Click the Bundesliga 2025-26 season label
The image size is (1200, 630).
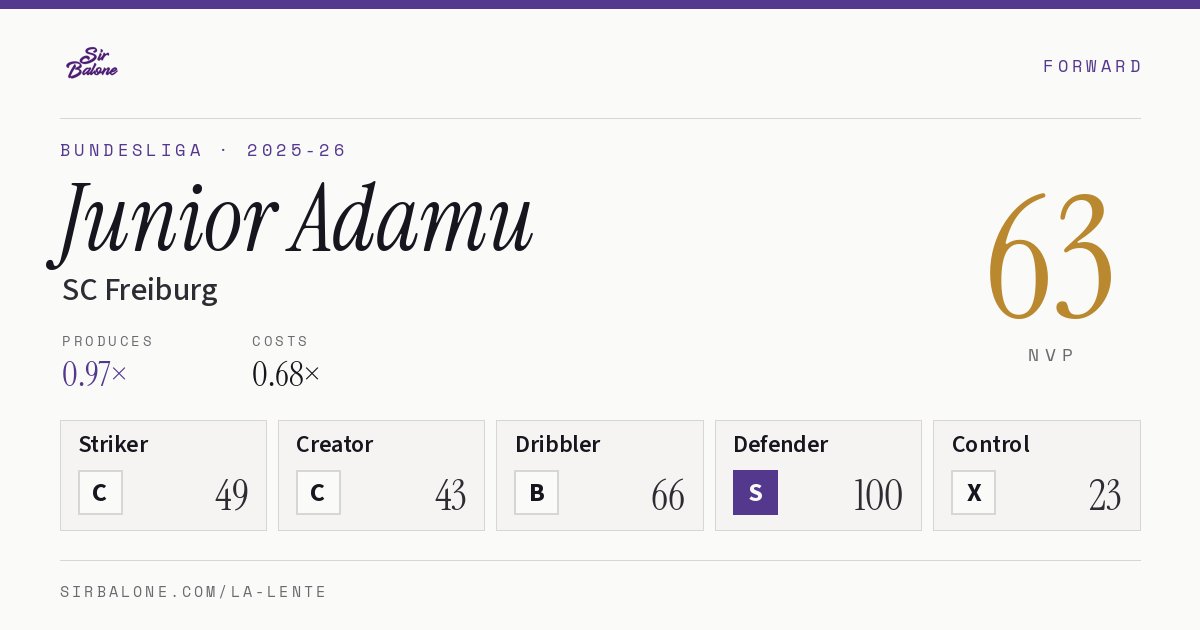coord(203,150)
